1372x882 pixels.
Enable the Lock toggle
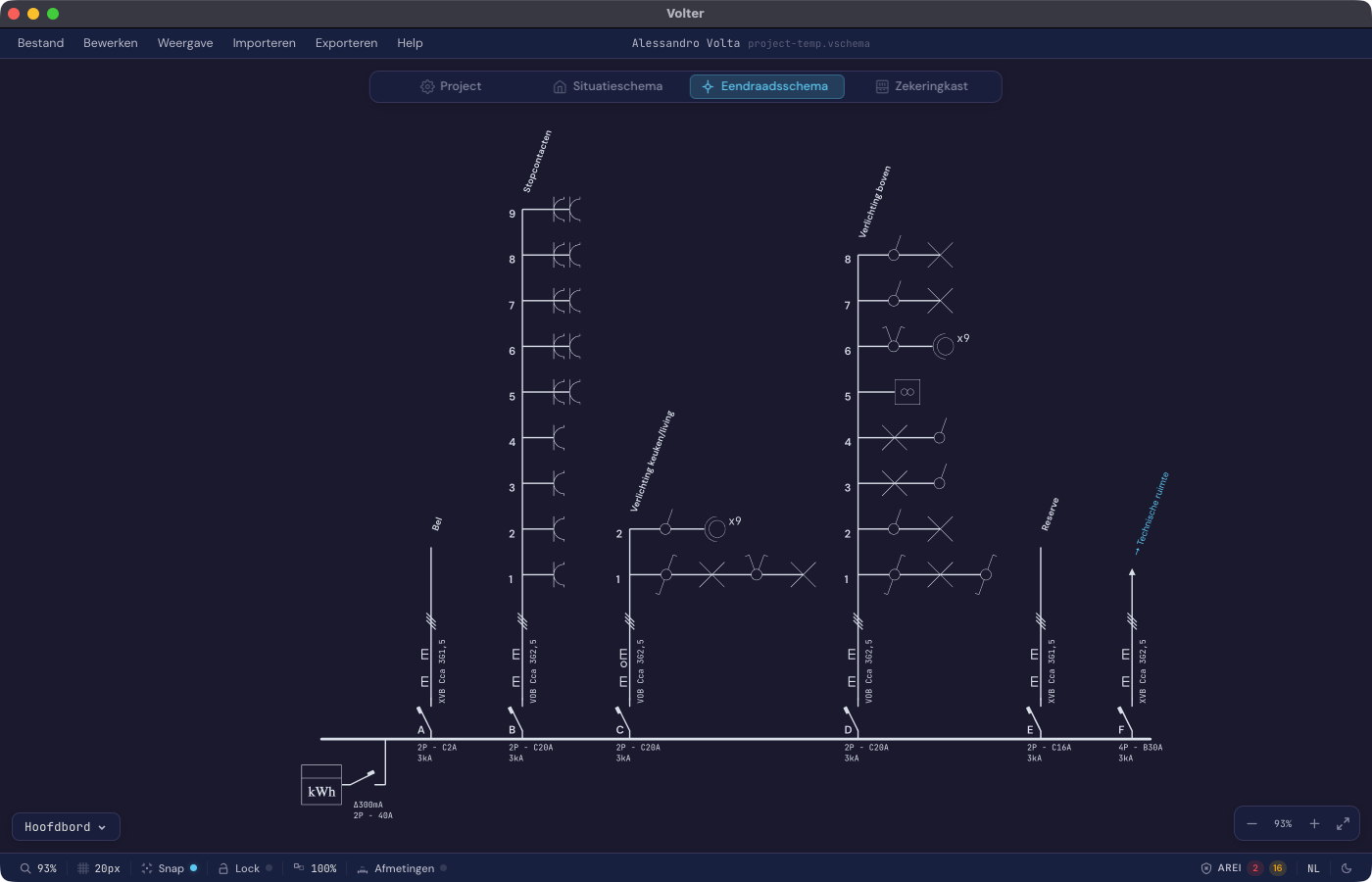click(x=245, y=868)
